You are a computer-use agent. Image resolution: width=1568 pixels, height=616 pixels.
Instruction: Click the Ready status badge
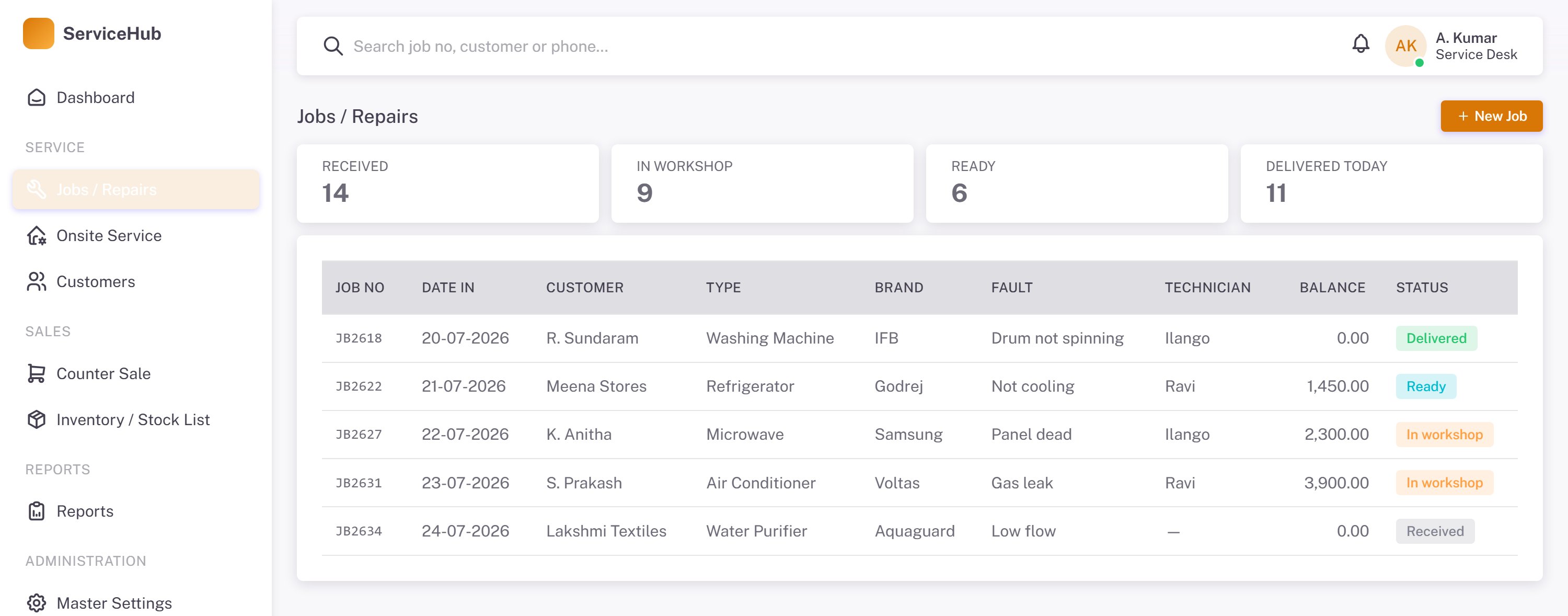[x=1425, y=386]
